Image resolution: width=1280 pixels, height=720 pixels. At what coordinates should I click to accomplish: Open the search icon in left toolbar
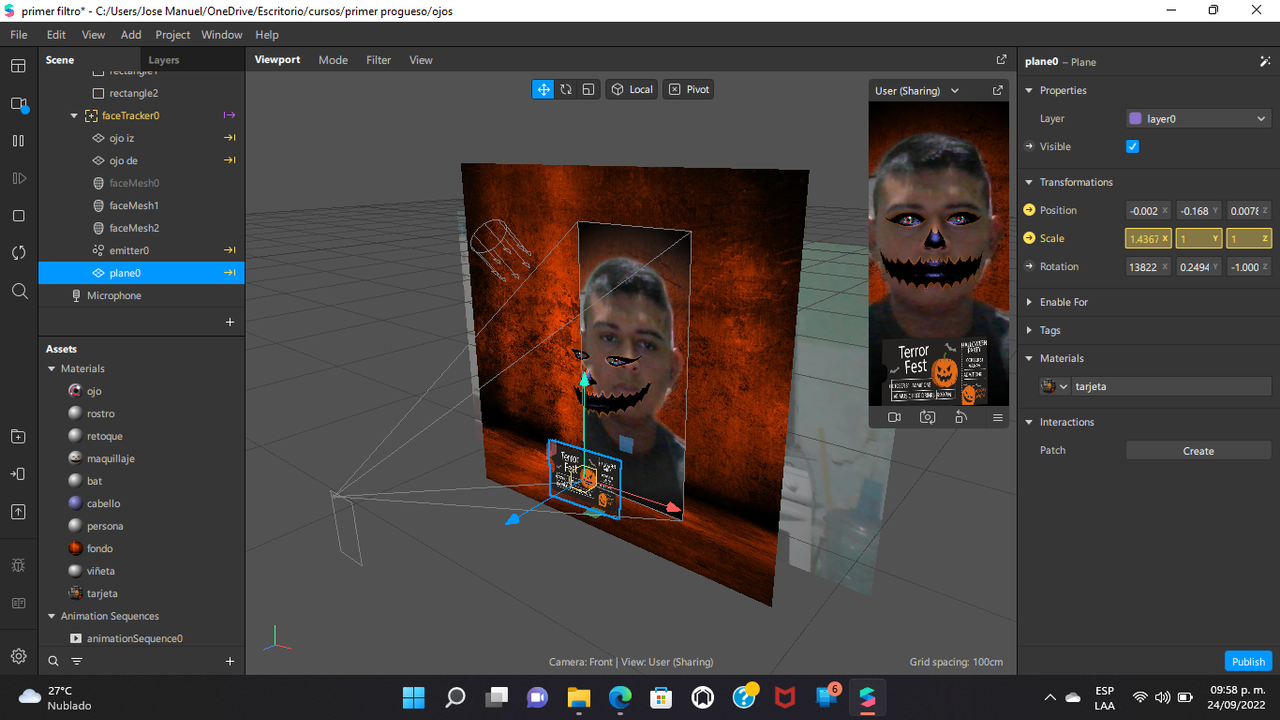click(18, 291)
